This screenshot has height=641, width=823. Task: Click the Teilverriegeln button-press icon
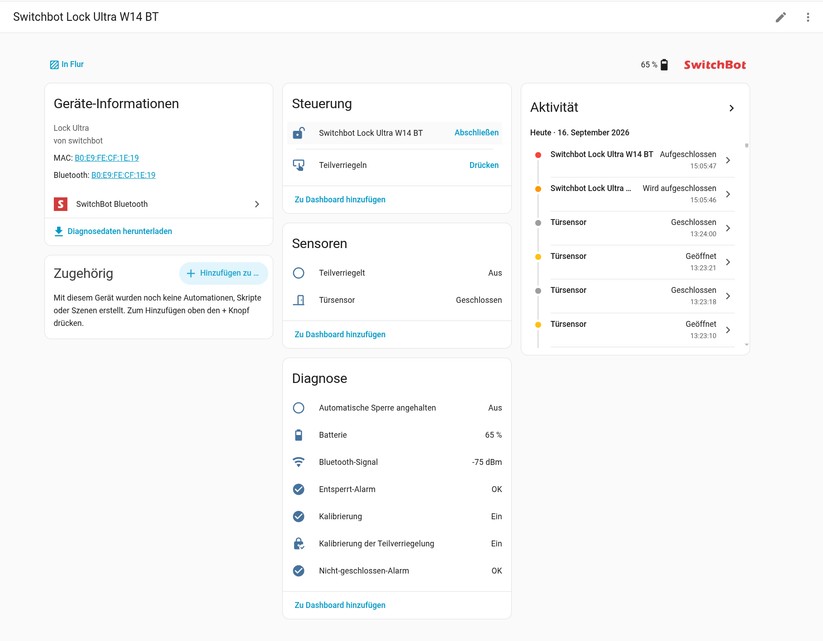pyautogui.click(x=299, y=165)
